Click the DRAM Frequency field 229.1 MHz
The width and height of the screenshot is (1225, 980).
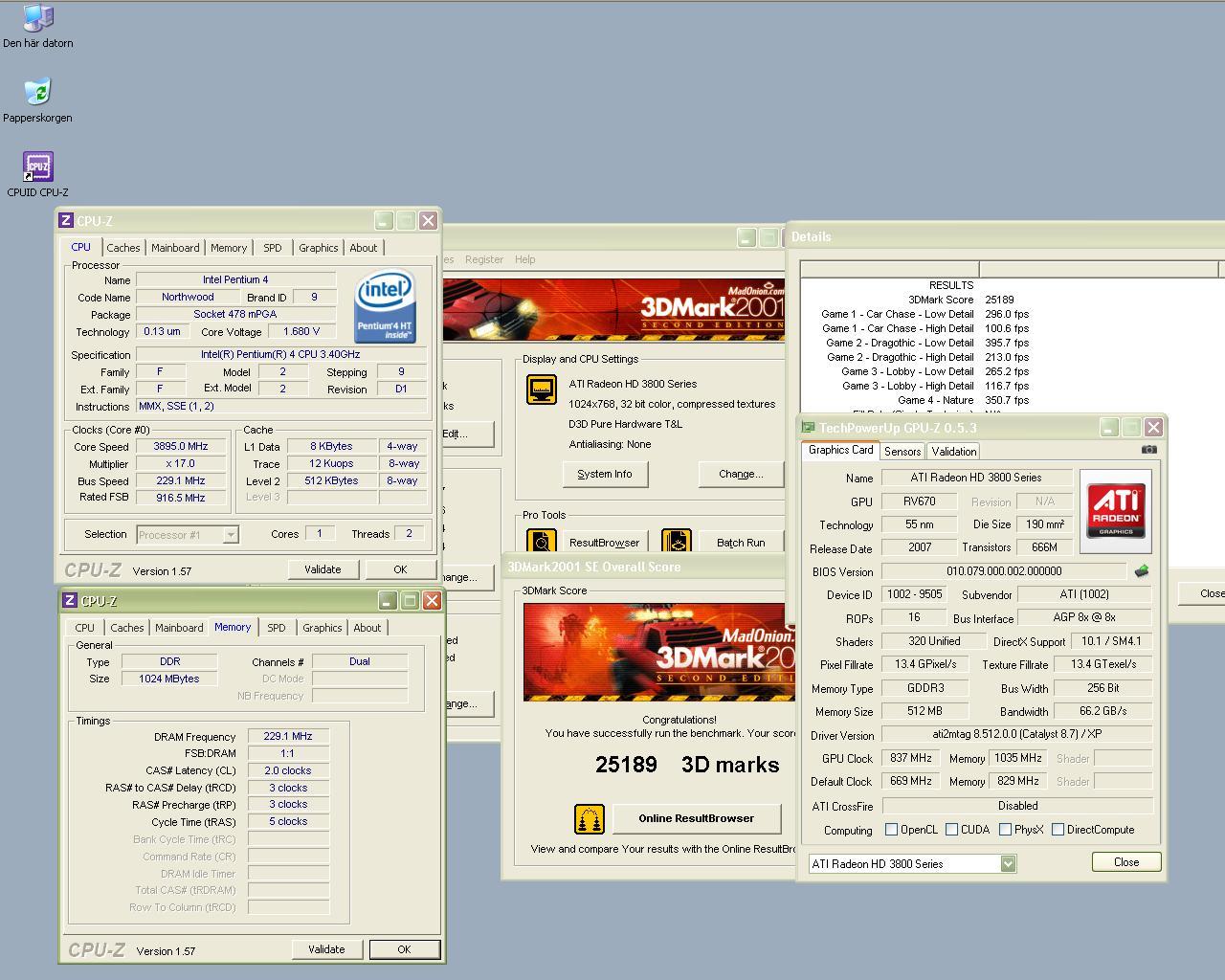pyautogui.click(x=288, y=737)
